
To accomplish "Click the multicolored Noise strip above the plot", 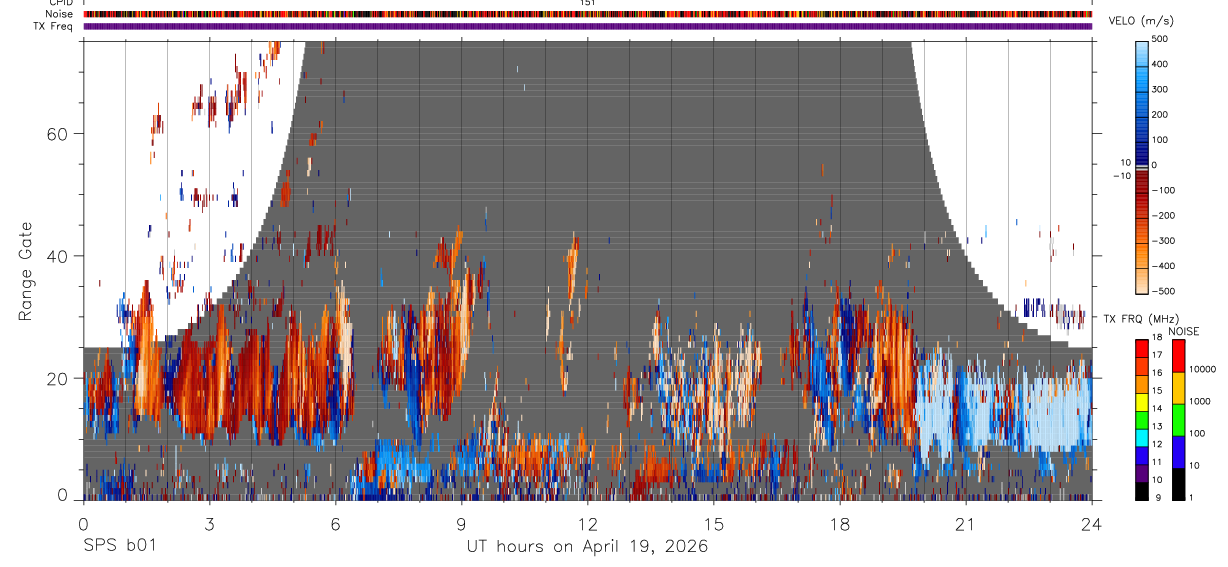I will coord(587,14).
